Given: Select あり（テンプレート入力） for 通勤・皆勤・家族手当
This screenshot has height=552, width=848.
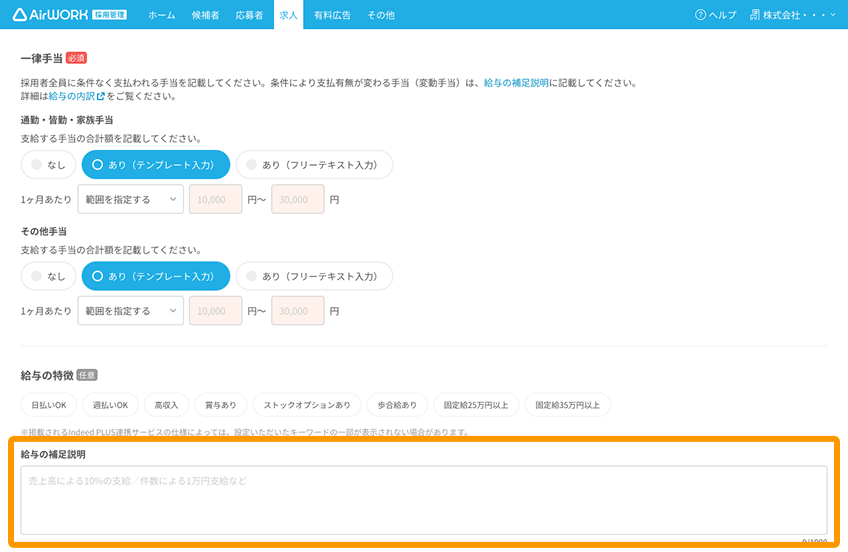Looking at the screenshot, I should [x=156, y=164].
